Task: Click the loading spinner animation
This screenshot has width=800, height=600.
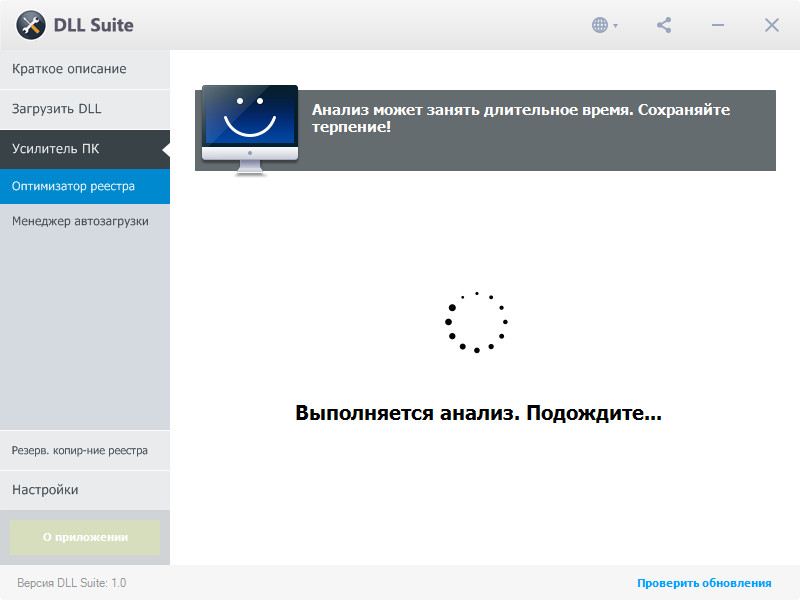Action: click(x=476, y=322)
